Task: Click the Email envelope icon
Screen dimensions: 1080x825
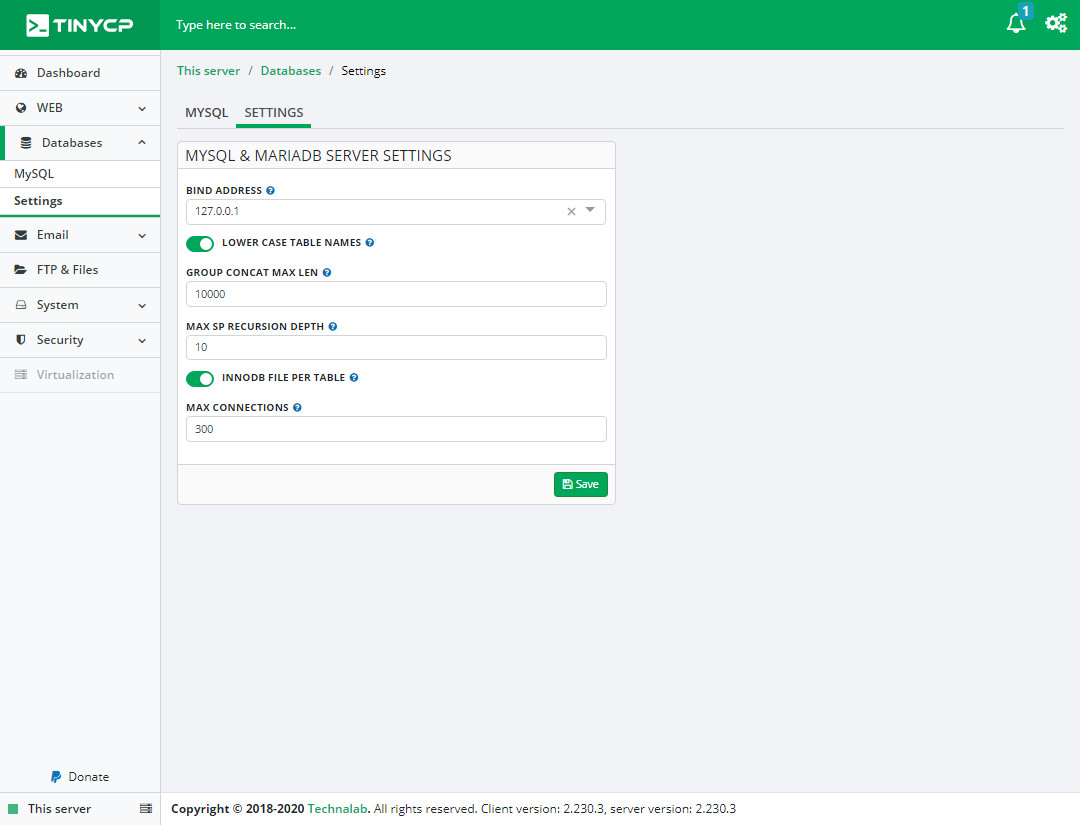Action: tap(21, 235)
